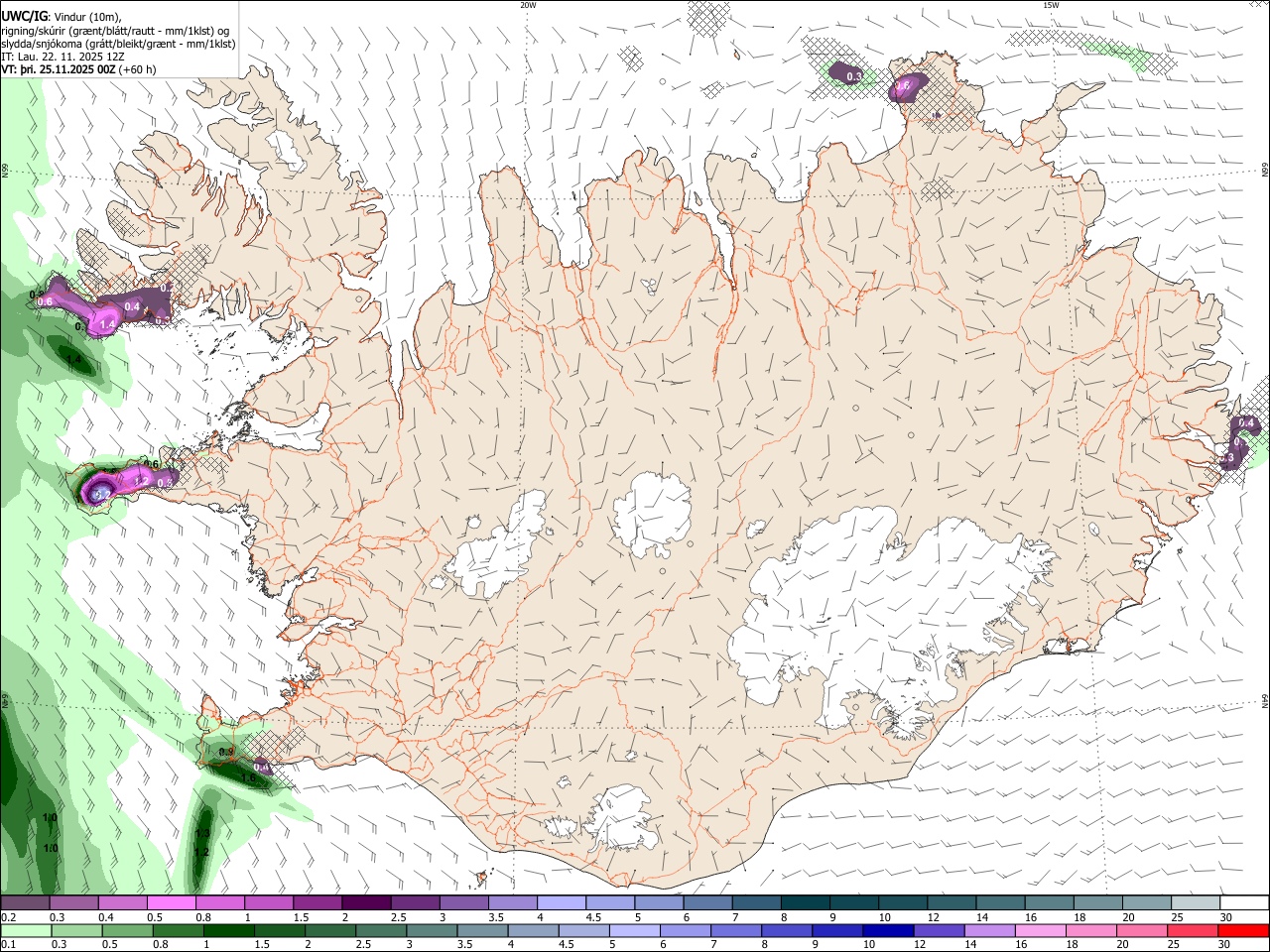
Task: Select the 'IT: Lau. 22. 11. 2025 12Z' line
Action: pyautogui.click(x=63, y=57)
